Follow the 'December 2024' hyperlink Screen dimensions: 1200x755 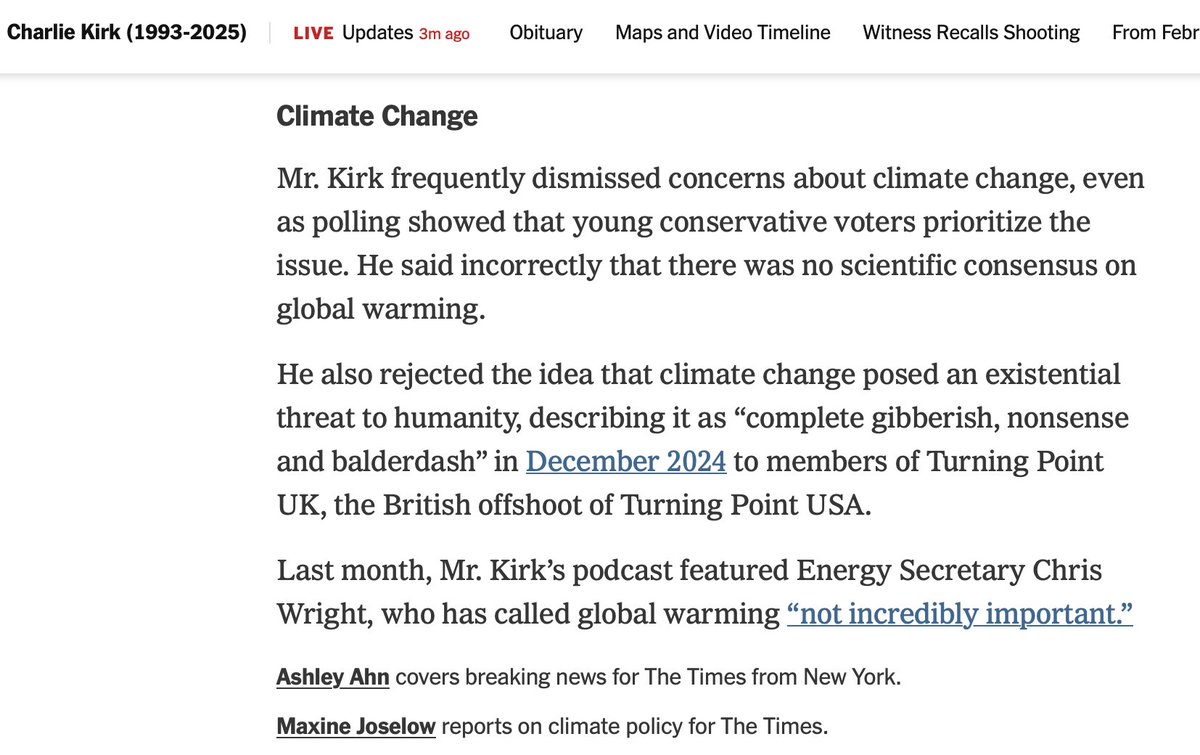click(x=625, y=462)
